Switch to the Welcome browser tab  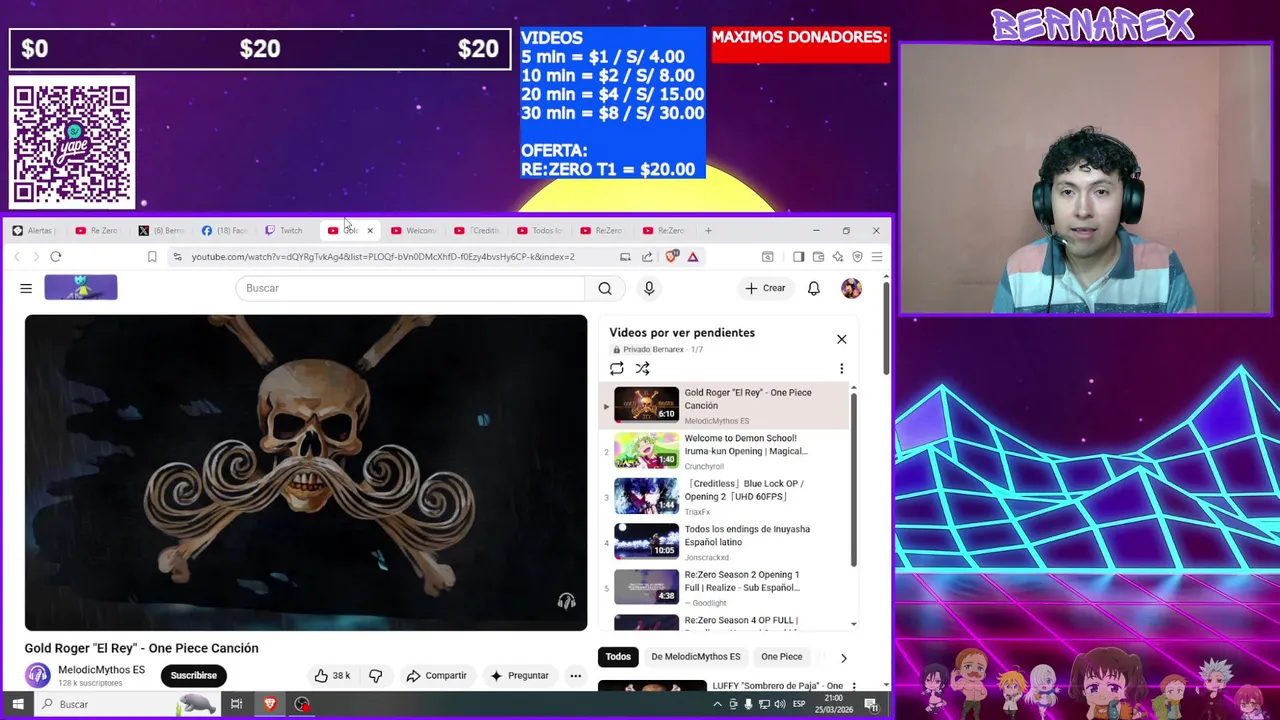coord(414,231)
